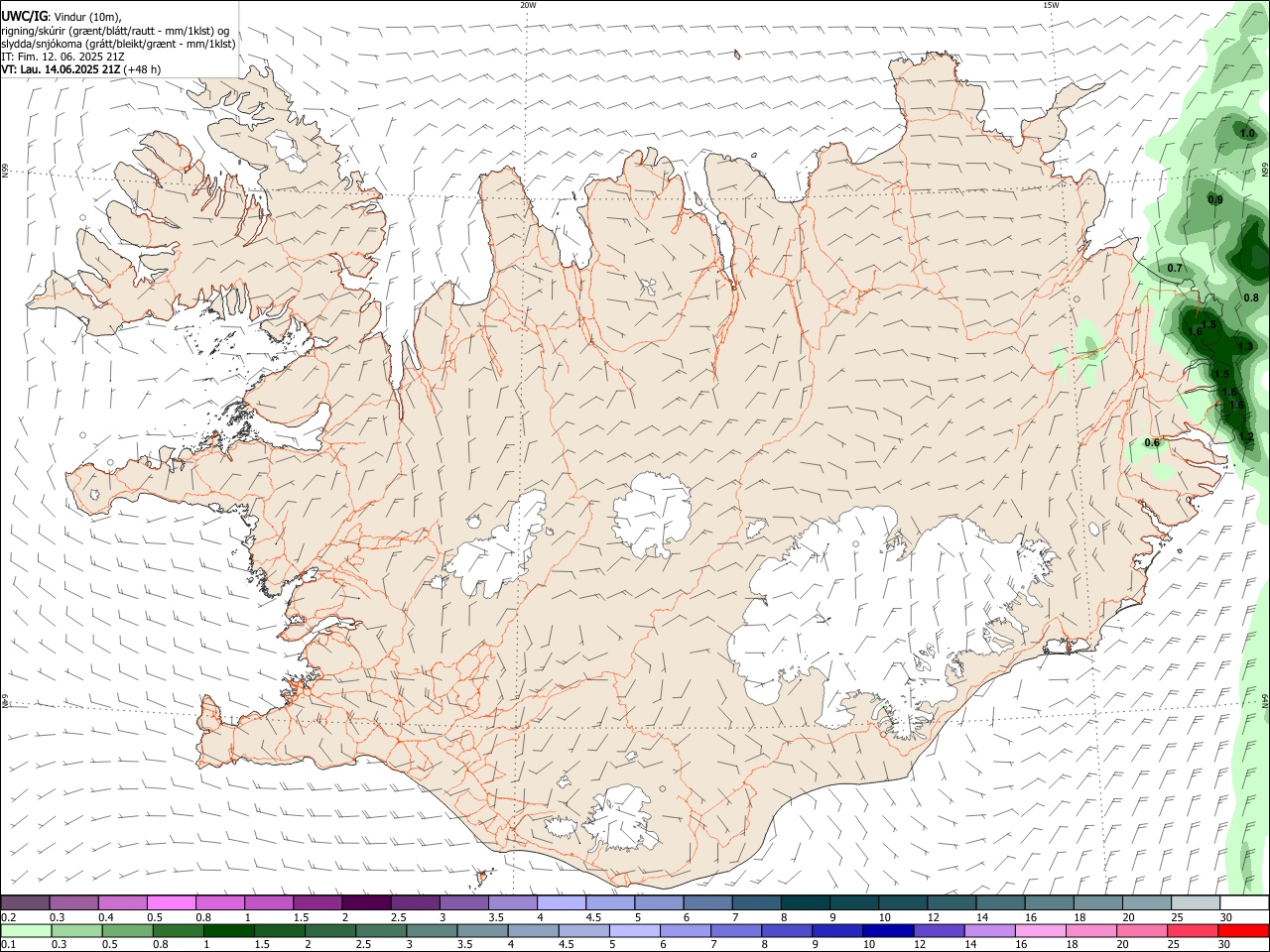Click the '0.2' label under top legend row

pyautogui.click(x=9, y=917)
